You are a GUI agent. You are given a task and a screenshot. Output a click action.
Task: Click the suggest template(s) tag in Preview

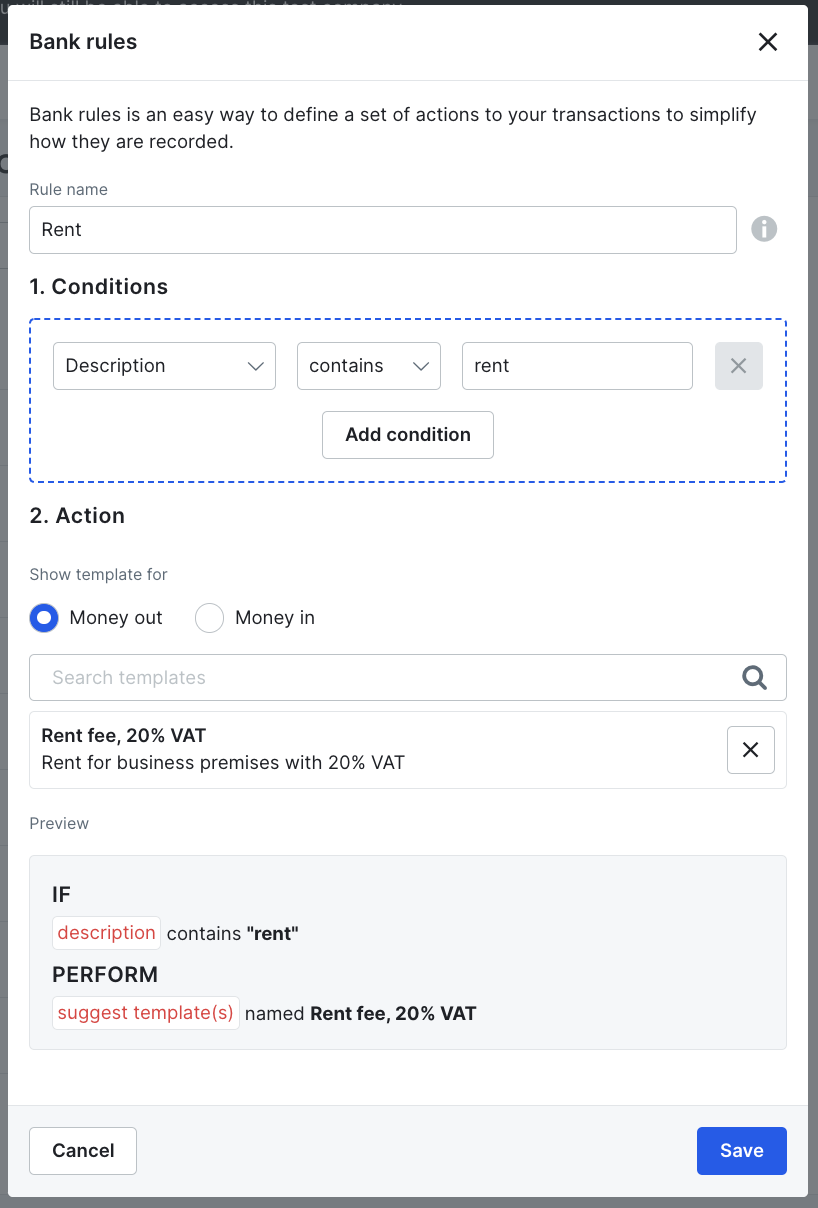click(x=146, y=1013)
